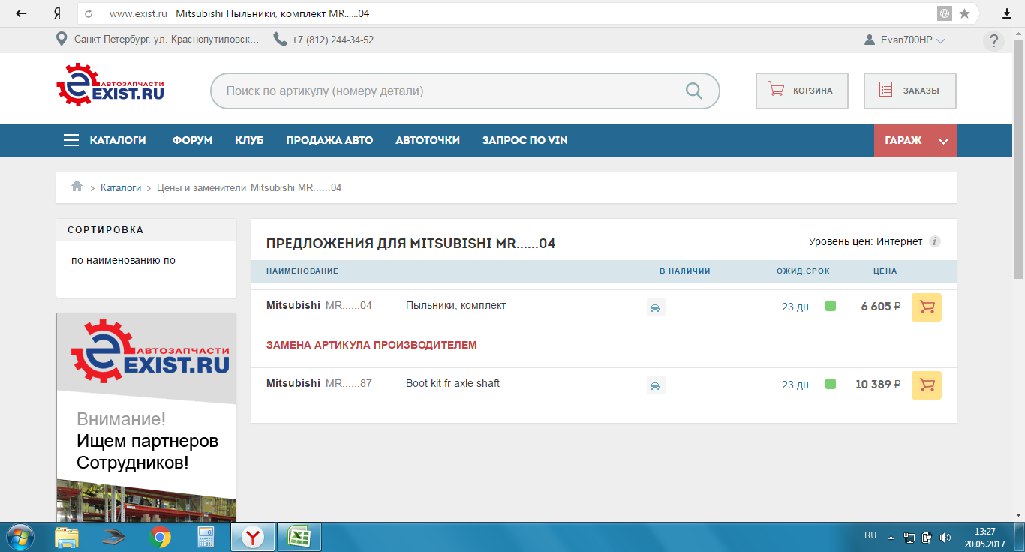Select ЗАПРОС ПО VIN in navigation
This screenshot has height=552, width=1025.
pos(524,141)
